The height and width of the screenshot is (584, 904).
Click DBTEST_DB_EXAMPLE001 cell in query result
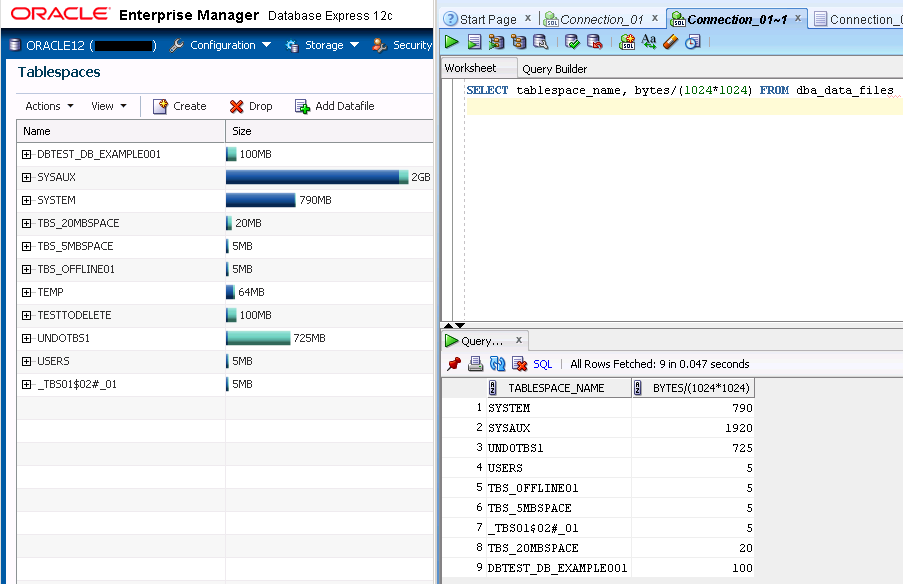[x=559, y=568]
